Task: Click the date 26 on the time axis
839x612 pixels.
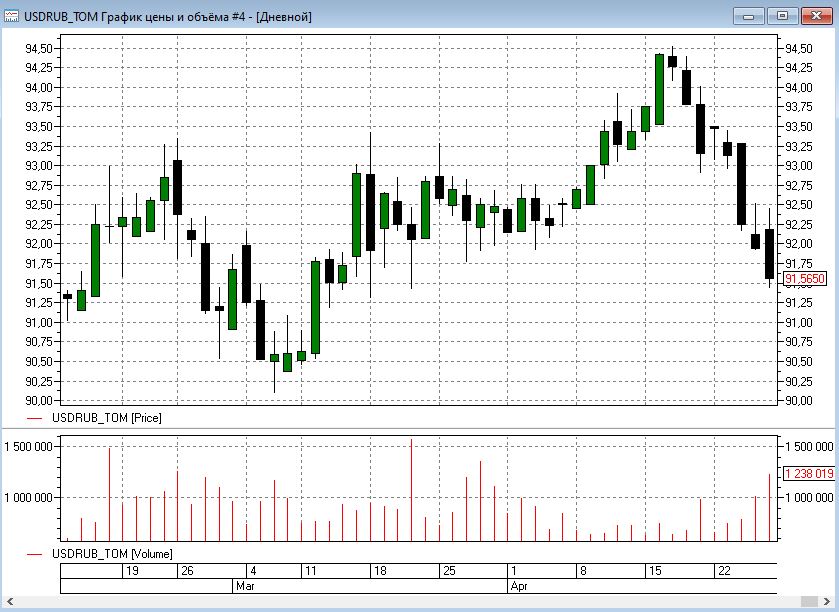Action: pyautogui.click(x=185, y=571)
